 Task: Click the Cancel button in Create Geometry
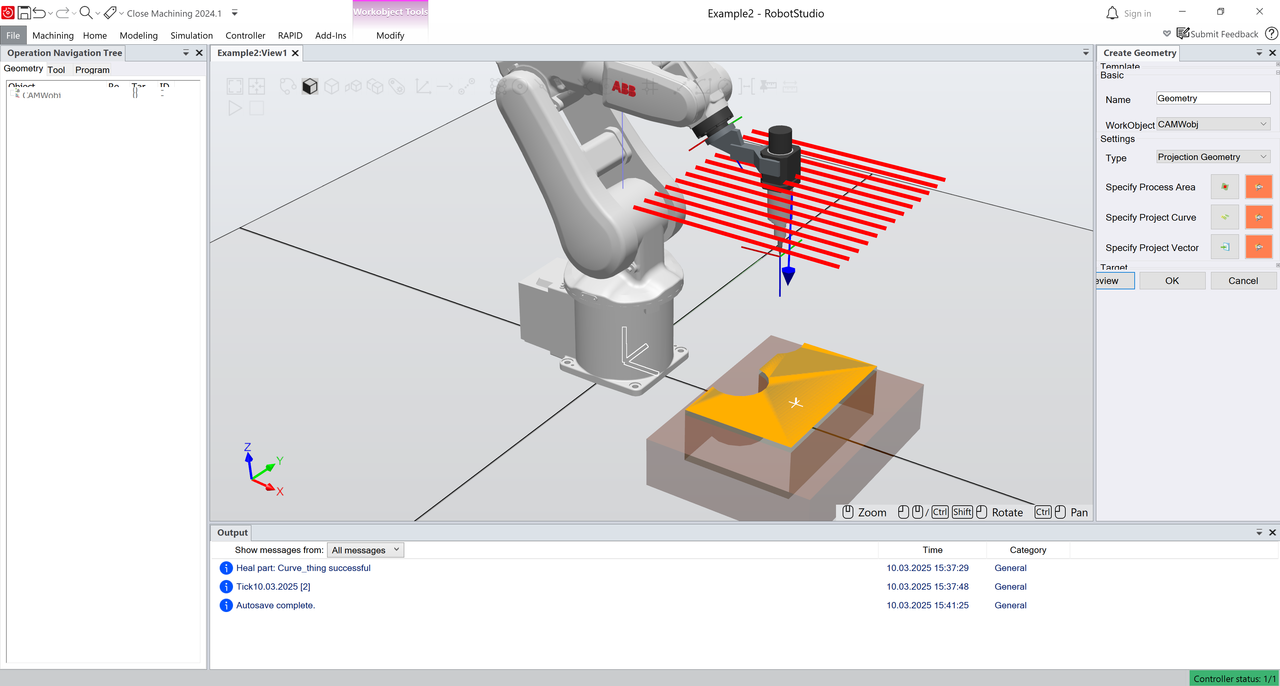(x=1243, y=281)
